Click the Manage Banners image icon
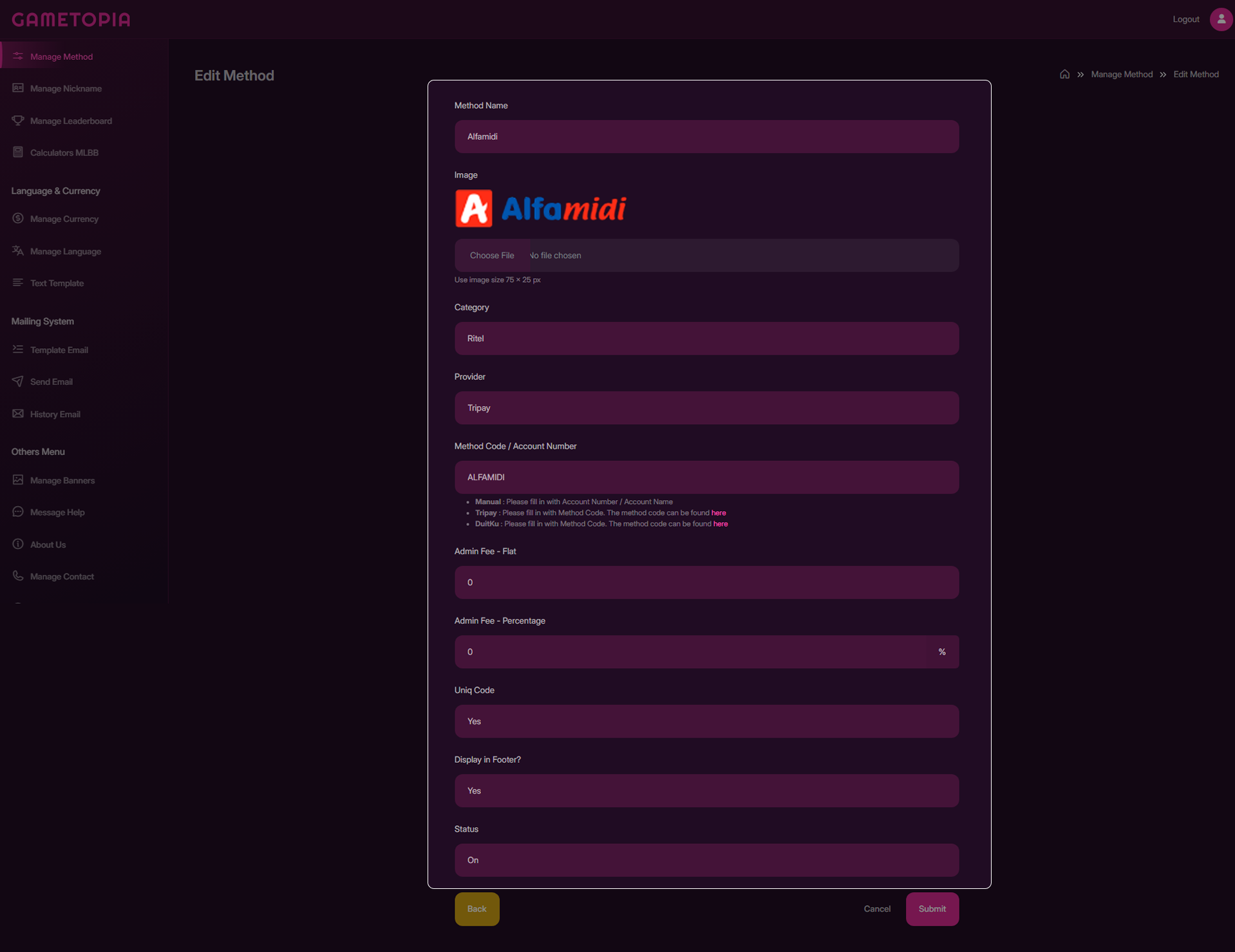 18,480
